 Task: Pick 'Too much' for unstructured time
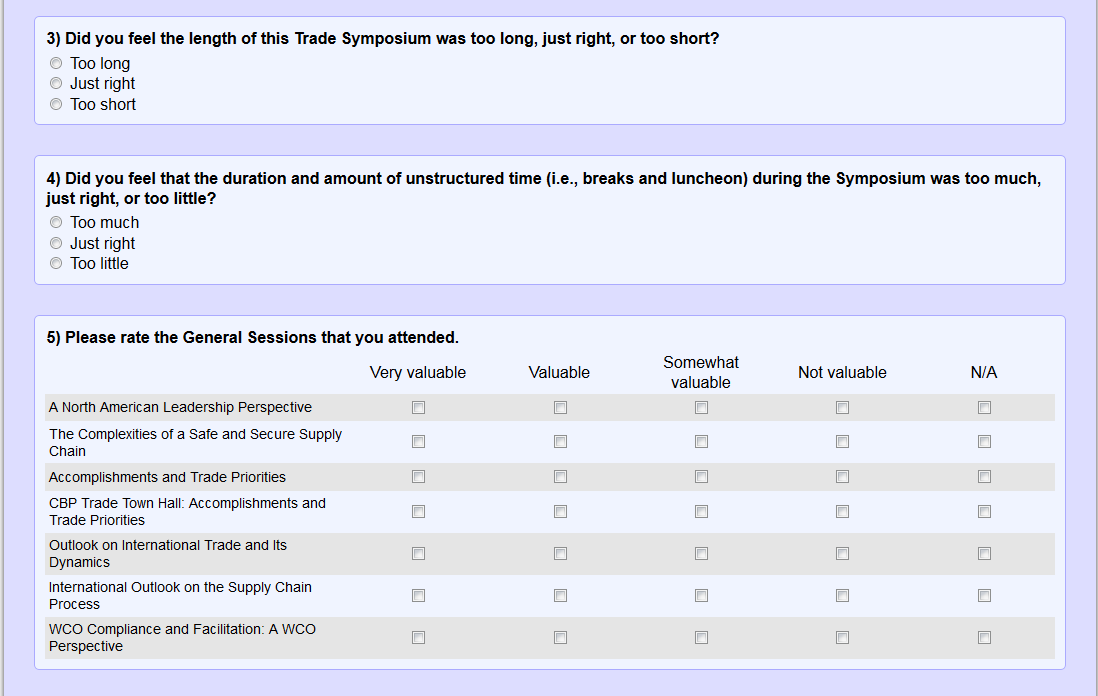[x=57, y=223]
